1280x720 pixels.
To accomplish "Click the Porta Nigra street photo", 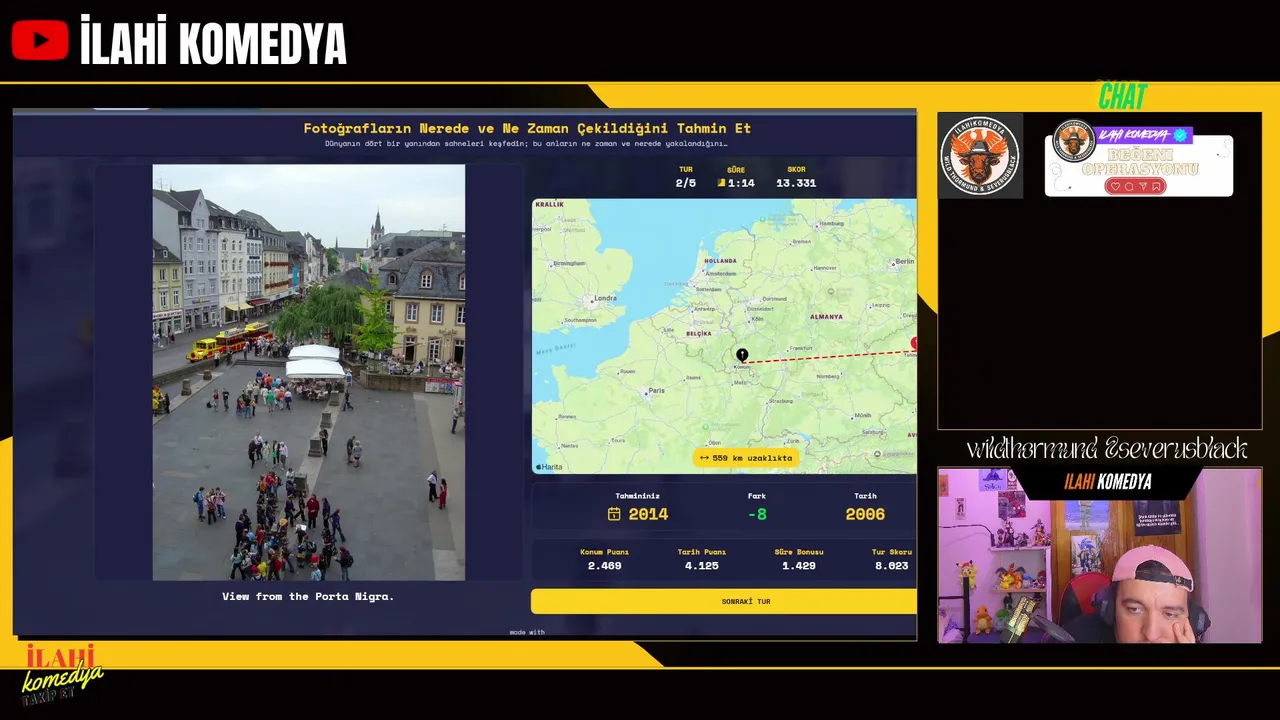I will [x=309, y=372].
